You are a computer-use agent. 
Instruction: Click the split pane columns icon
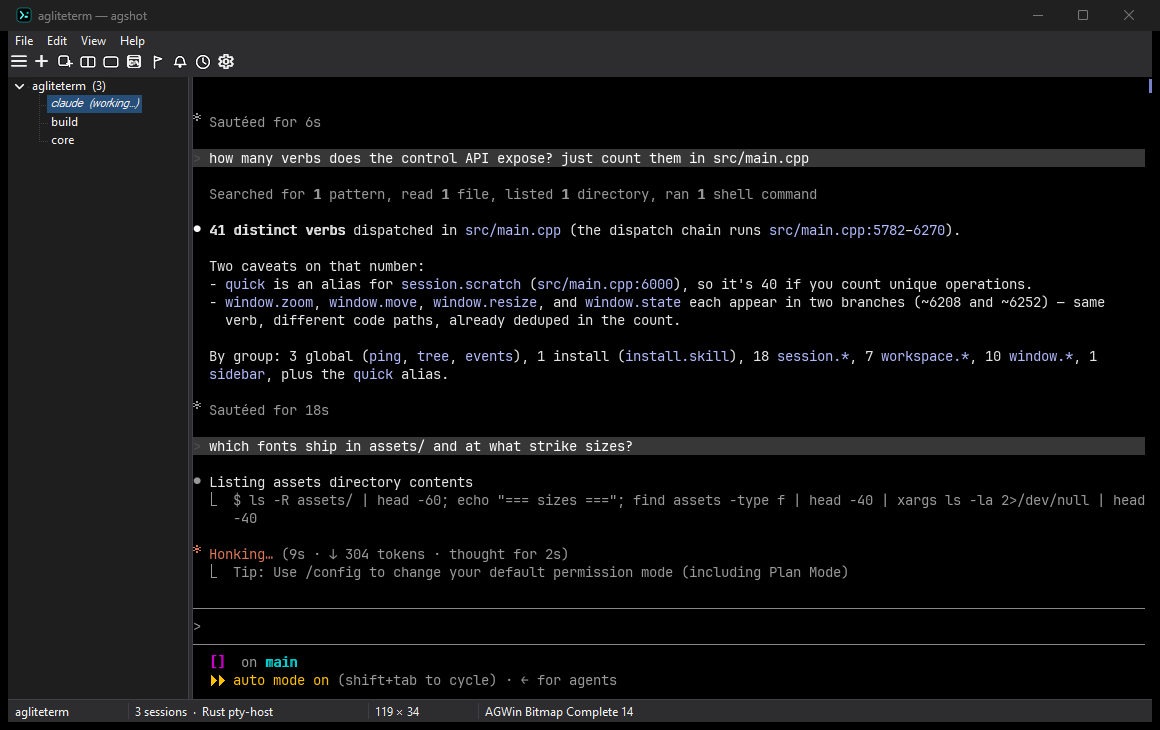(88, 61)
